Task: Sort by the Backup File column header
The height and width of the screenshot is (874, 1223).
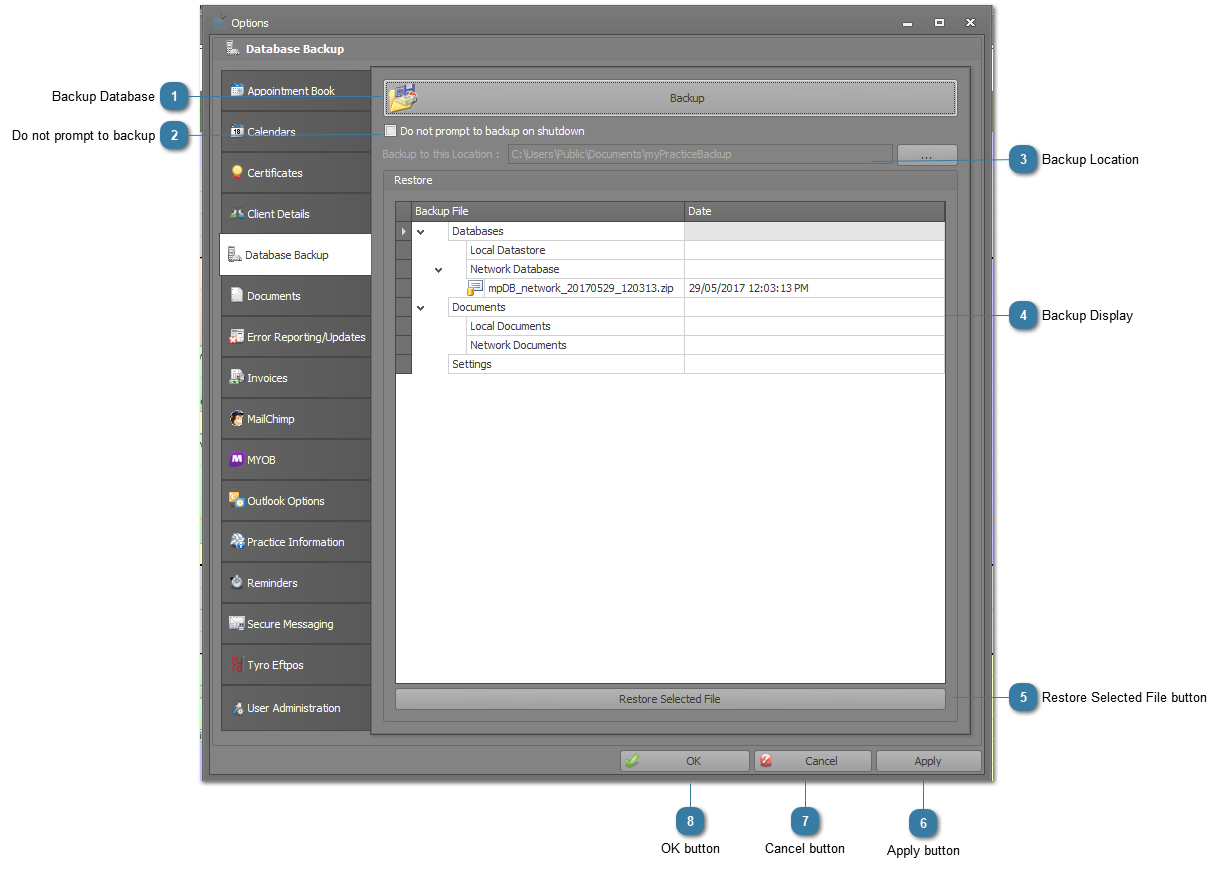Action: 548,212
